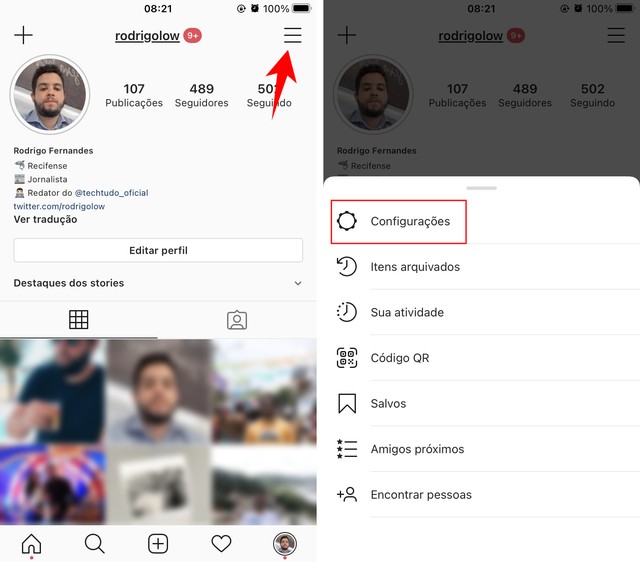Tap the profile avatar in the bottom bar
The width and height of the screenshot is (640, 562).
point(284,544)
